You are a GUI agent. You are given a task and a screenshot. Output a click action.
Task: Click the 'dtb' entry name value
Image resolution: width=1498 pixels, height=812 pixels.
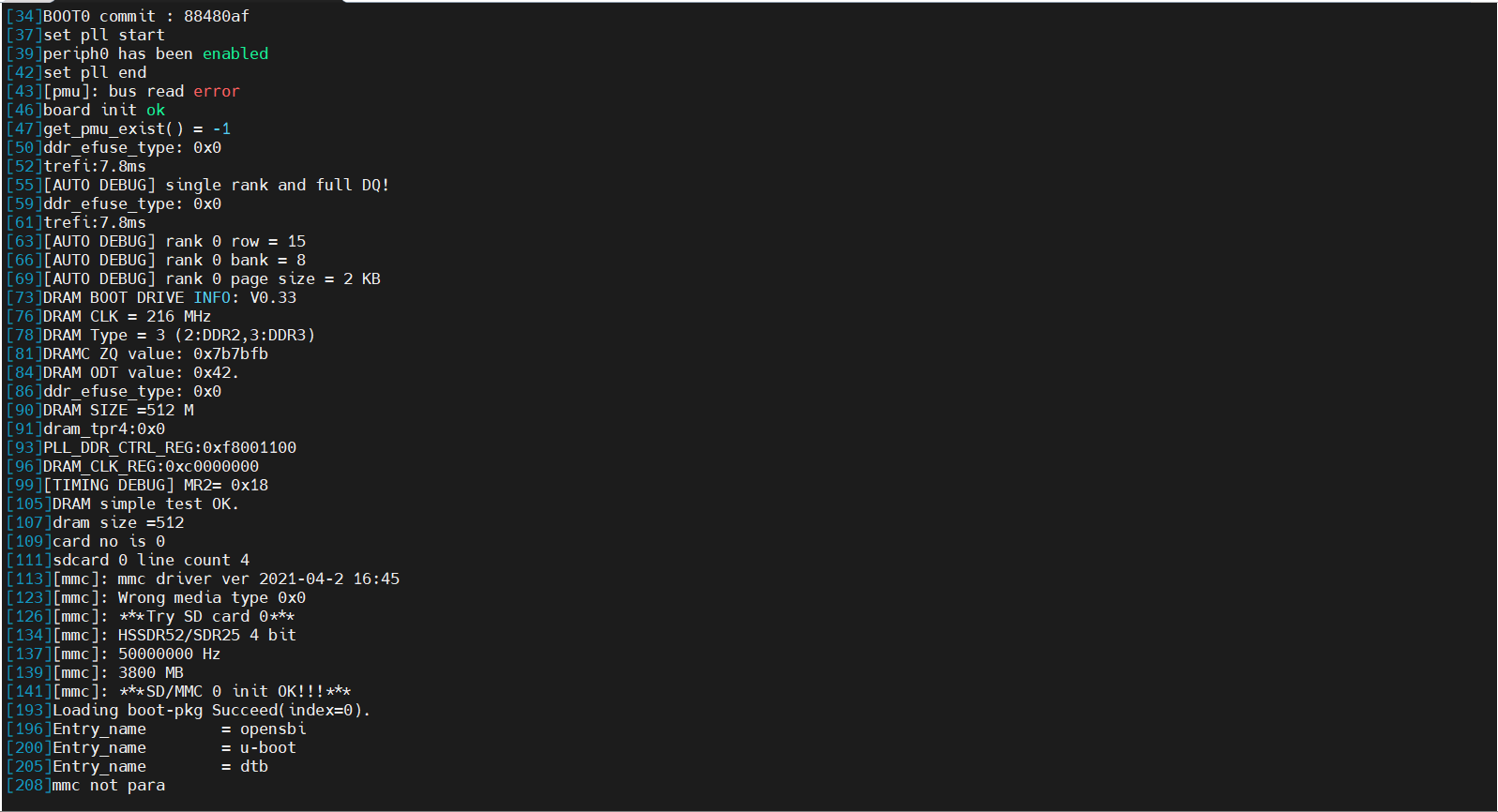[x=254, y=766]
